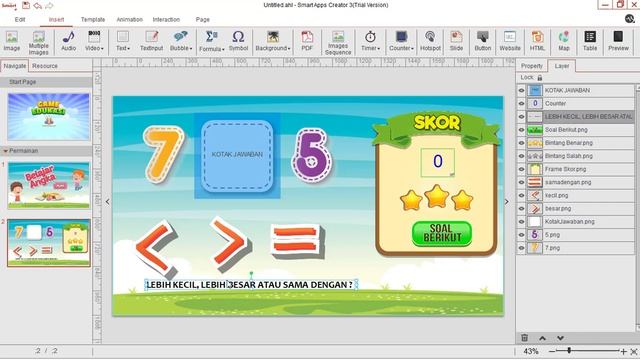Switch to the Resource panel tab

click(45, 66)
